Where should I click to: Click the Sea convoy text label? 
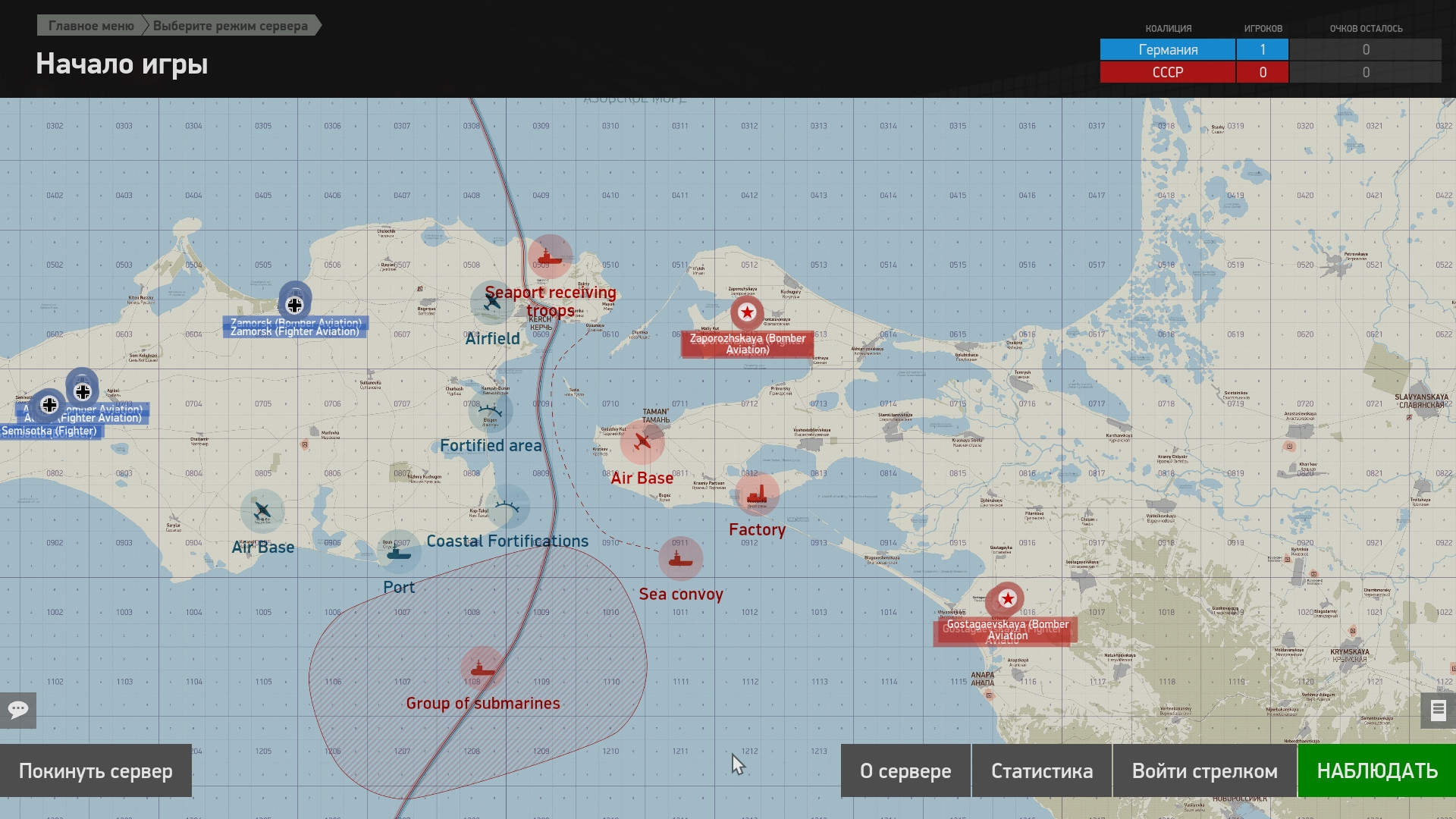pos(681,595)
